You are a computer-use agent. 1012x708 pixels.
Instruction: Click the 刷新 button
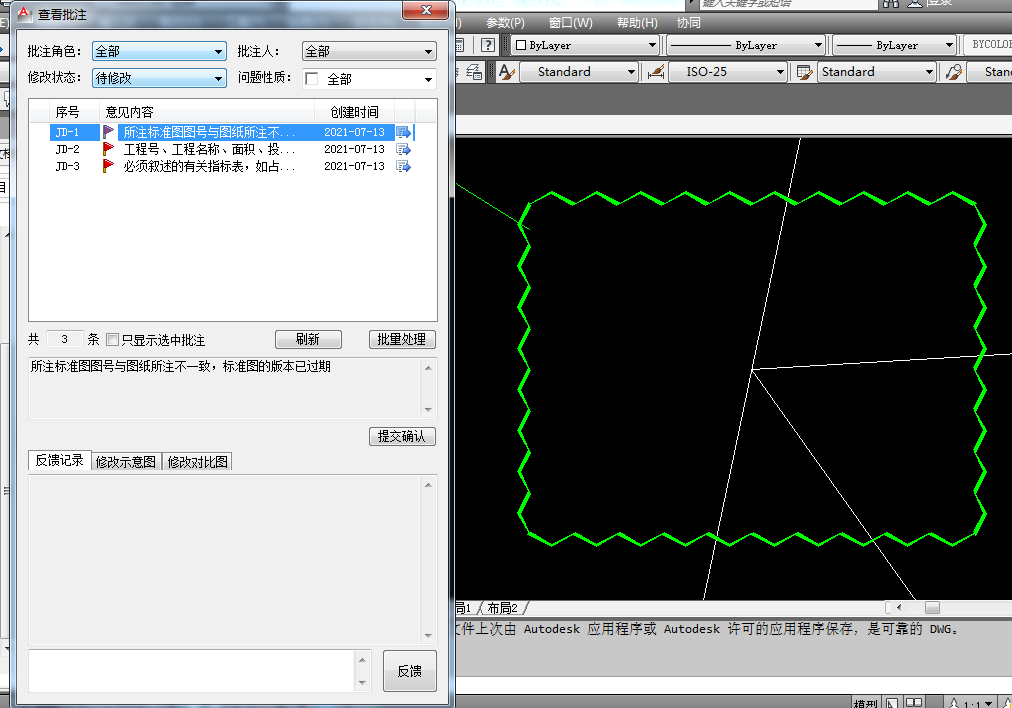308,340
